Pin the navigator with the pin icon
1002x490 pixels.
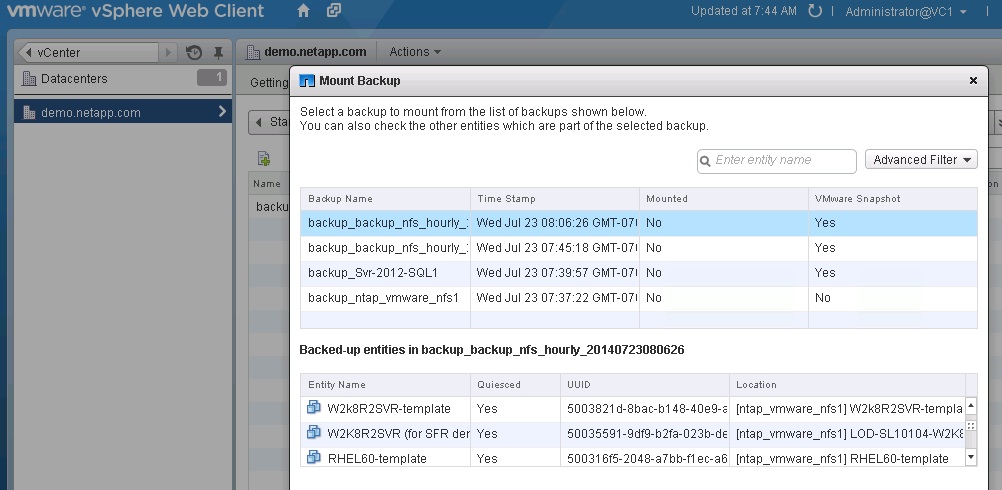tap(218, 52)
